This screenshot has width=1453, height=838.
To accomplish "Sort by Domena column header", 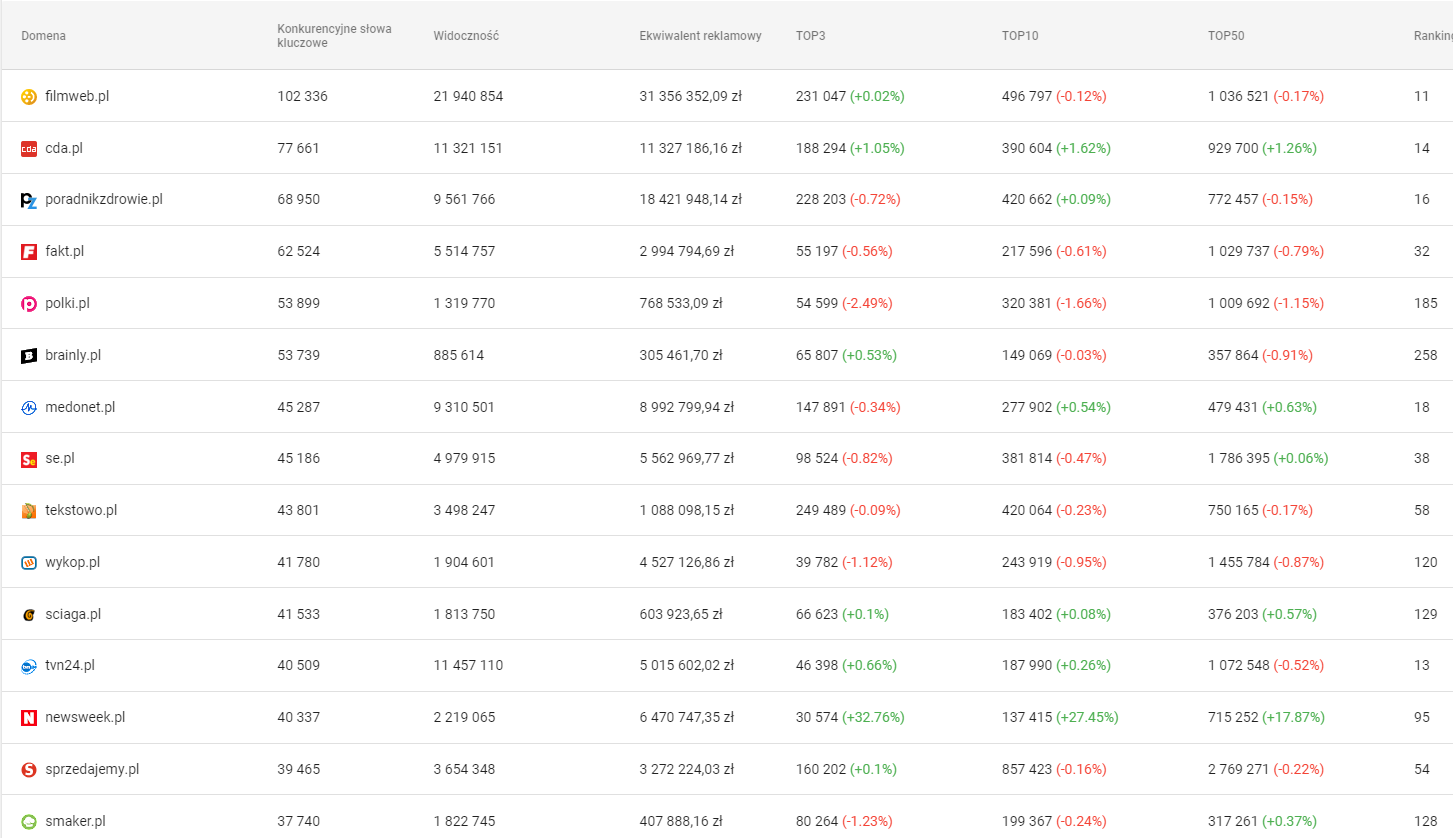I will pos(44,36).
